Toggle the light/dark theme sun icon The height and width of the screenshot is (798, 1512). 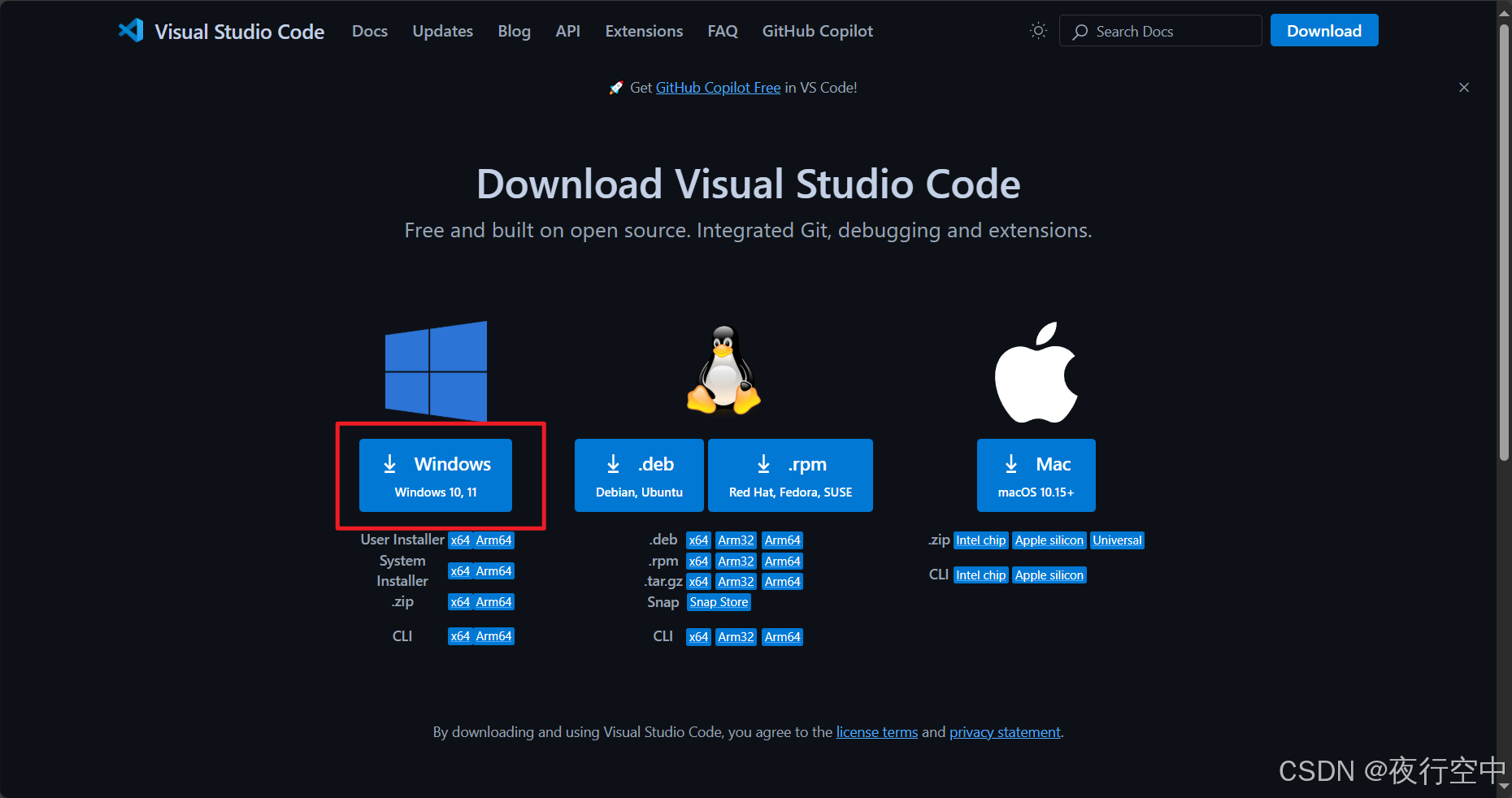click(1038, 31)
